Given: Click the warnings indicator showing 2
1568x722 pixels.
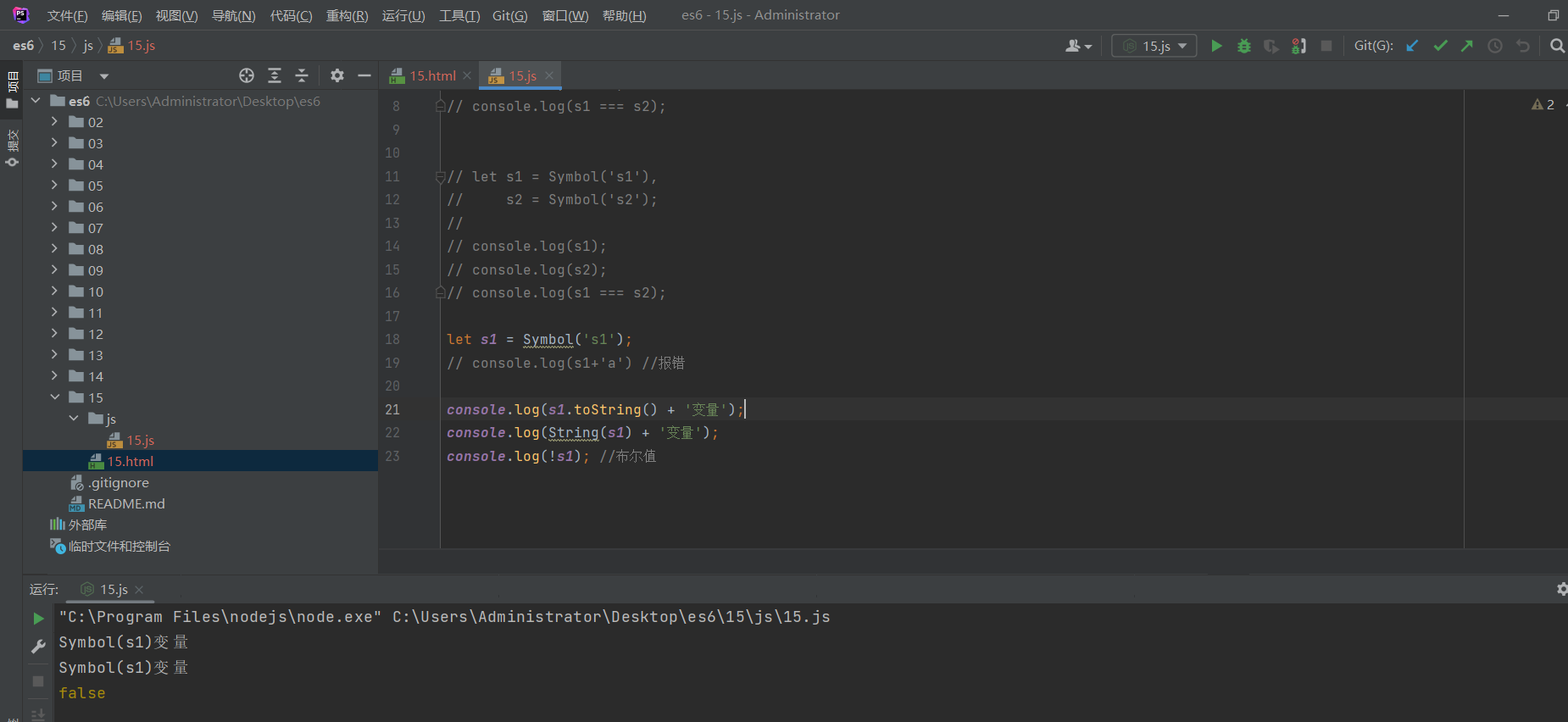Looking at the screenshot, I should (x=1543, y=104).
